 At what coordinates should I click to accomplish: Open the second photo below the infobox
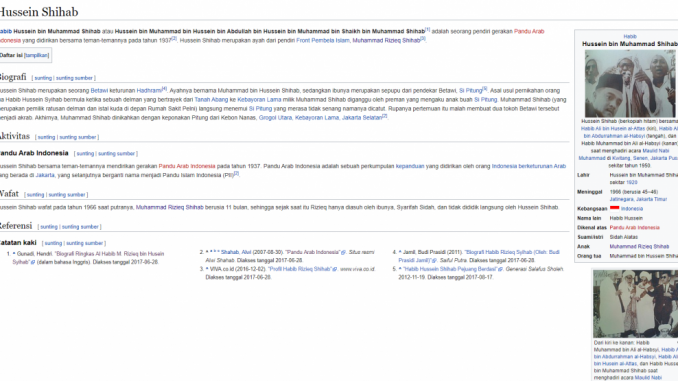pyautogui.click(x=635, y=304)
